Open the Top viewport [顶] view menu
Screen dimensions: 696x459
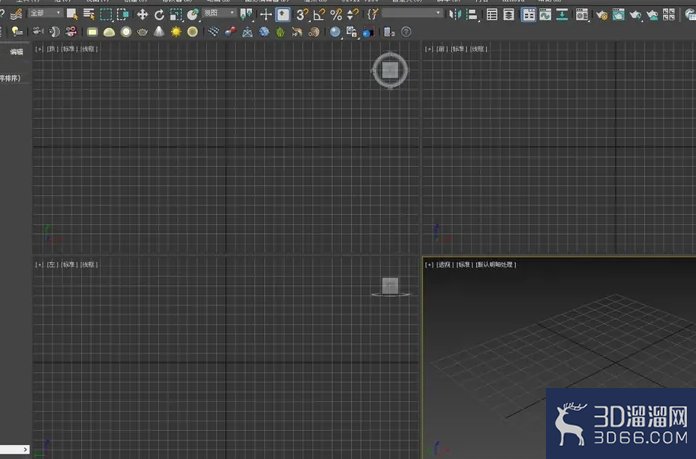51,49
